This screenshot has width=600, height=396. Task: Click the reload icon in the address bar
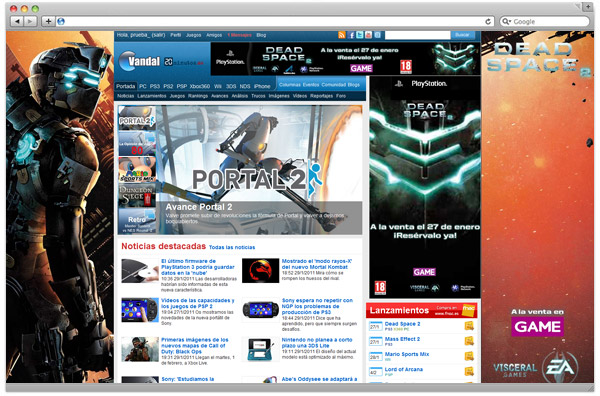[x=488, y=21]
